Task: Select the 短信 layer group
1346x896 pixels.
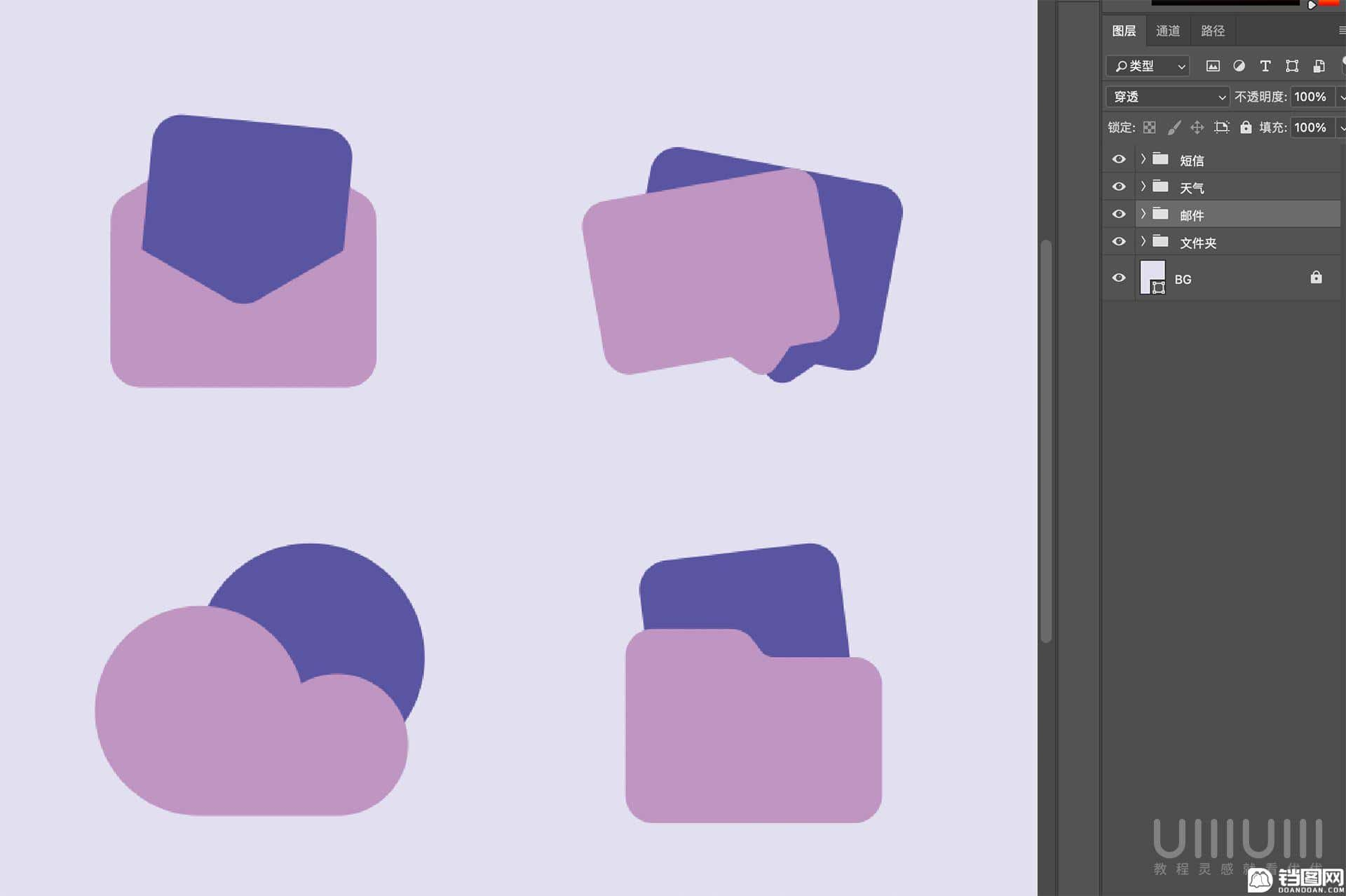Action: (1238, 160)
